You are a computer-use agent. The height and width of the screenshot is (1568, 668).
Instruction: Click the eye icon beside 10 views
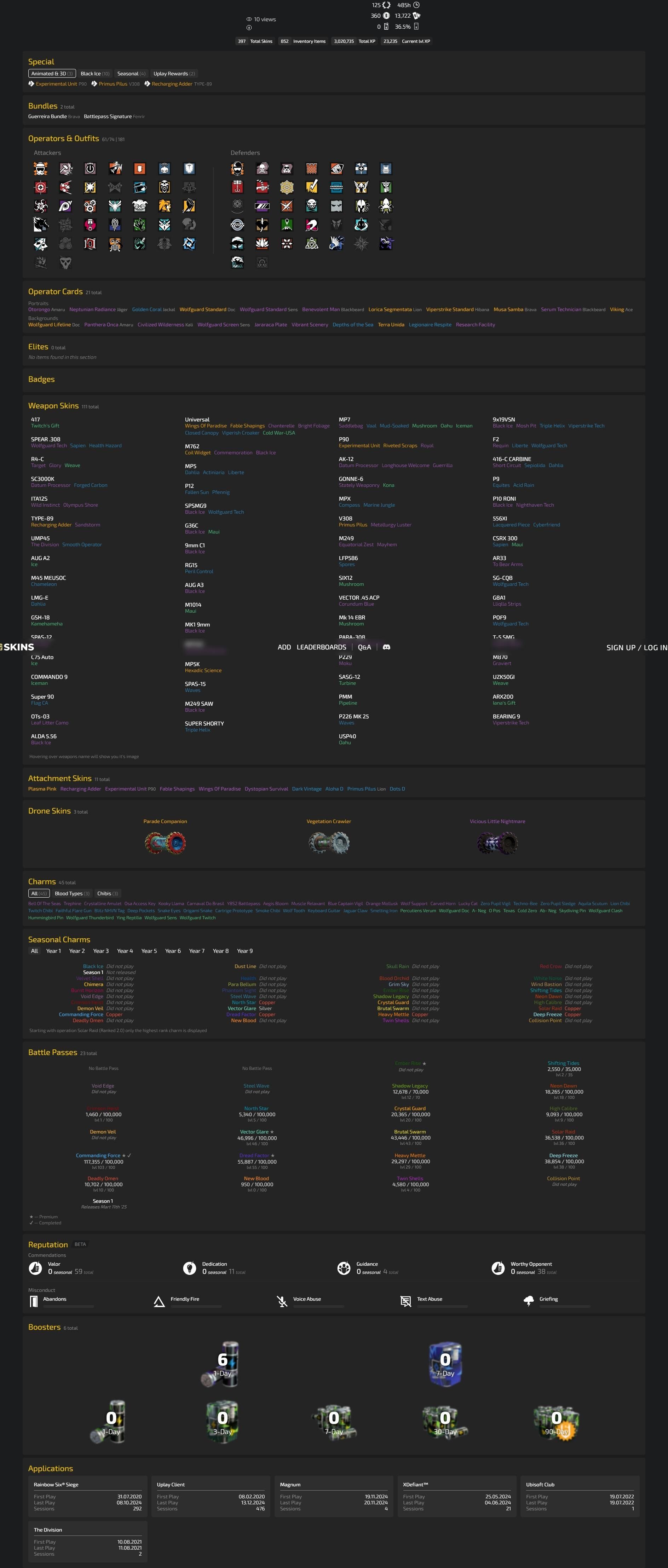click(249, 19)
